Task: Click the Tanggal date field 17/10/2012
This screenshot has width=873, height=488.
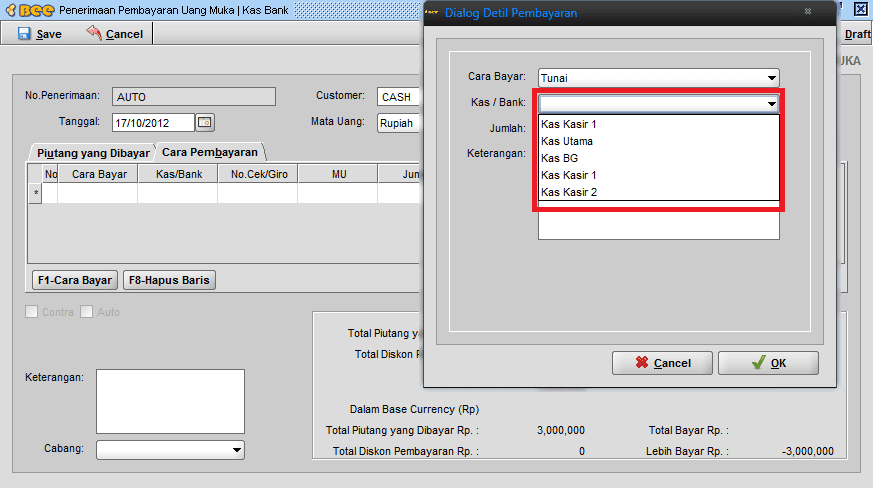Action: 153,123
